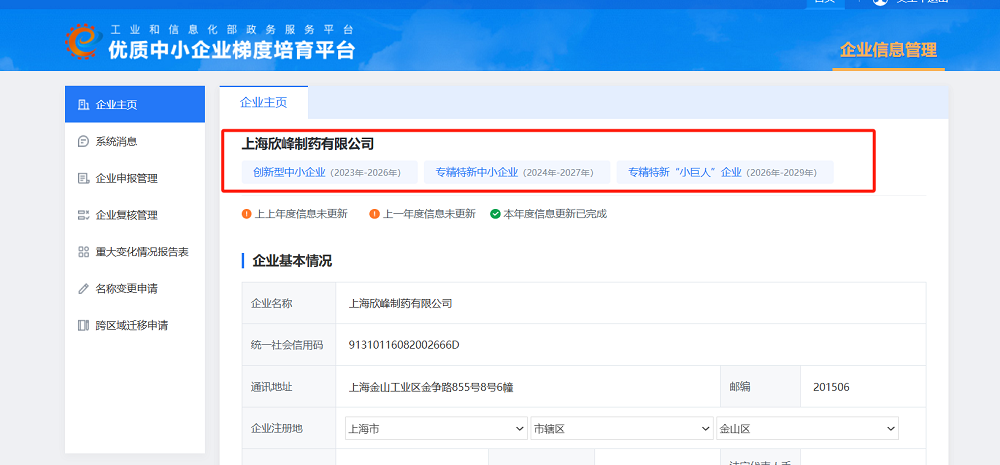Click the orange warning icon beside 上一年度信息未更新

pos(374,214)
